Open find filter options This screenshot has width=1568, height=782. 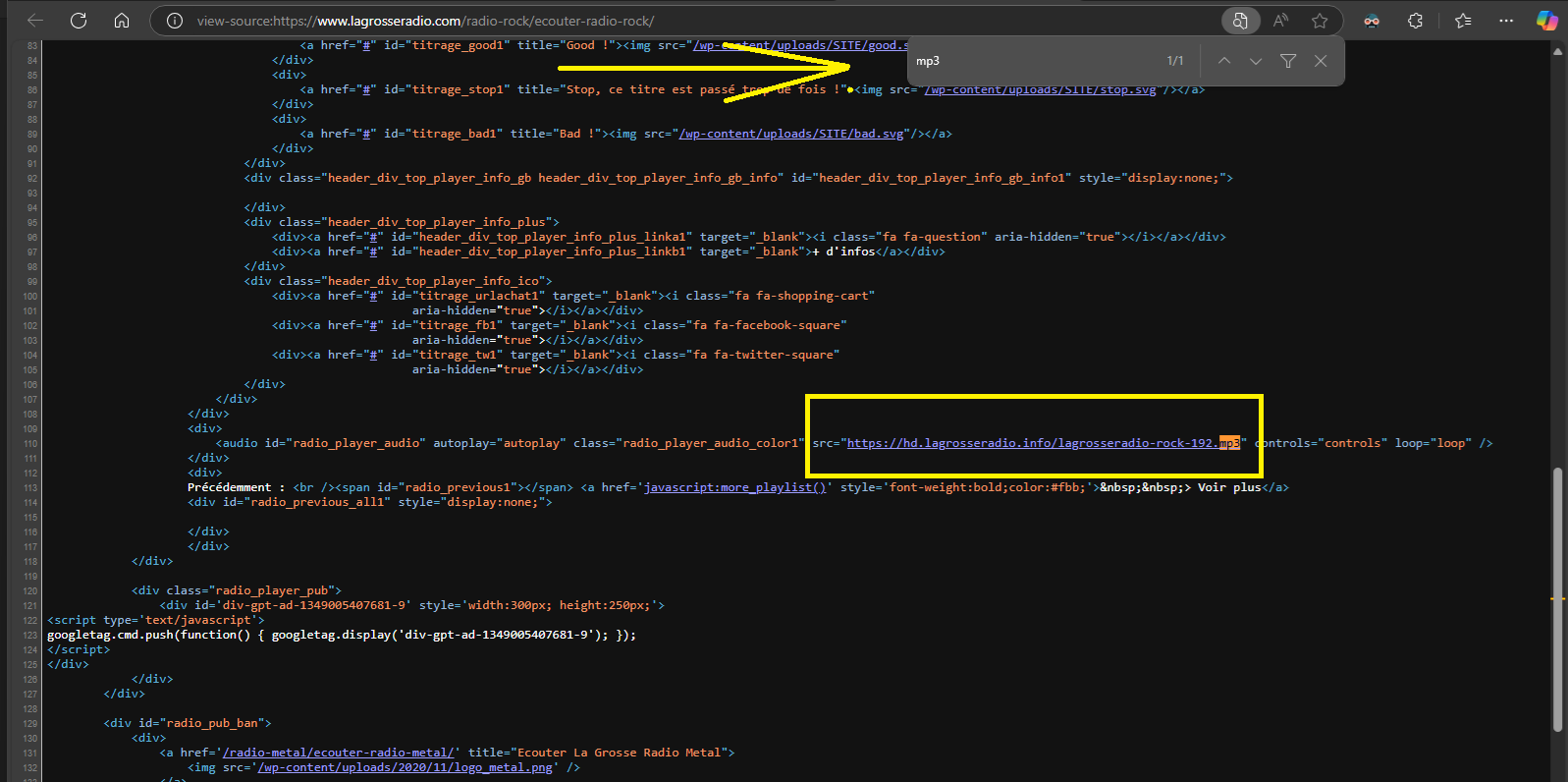[x=1288, y=61]
